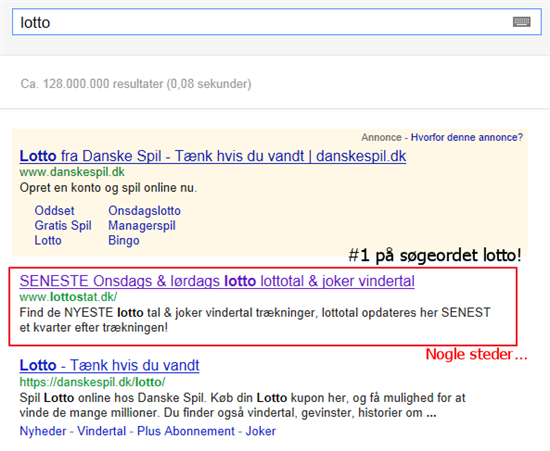
Task: Open the Bingo sitelink
Action: pos(124,240)
